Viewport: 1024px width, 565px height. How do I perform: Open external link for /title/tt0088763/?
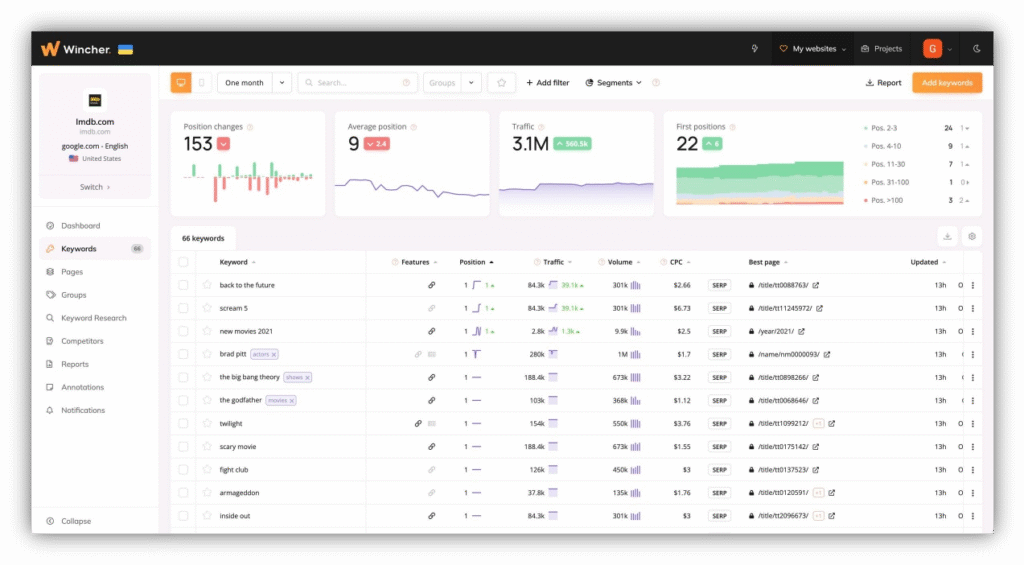pyautogui.click(x=816, y=285)
